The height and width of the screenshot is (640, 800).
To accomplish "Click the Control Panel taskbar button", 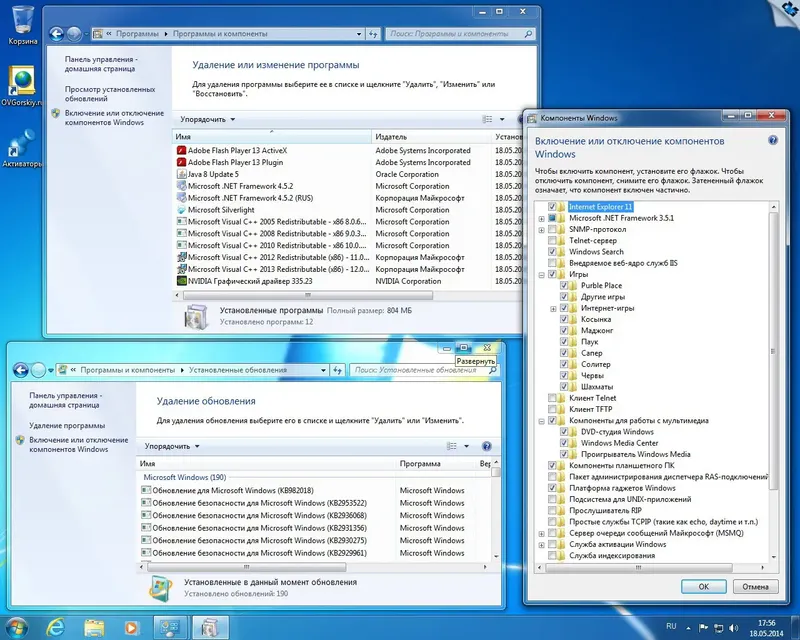I will pyautogui.click(x=170, y=627).
